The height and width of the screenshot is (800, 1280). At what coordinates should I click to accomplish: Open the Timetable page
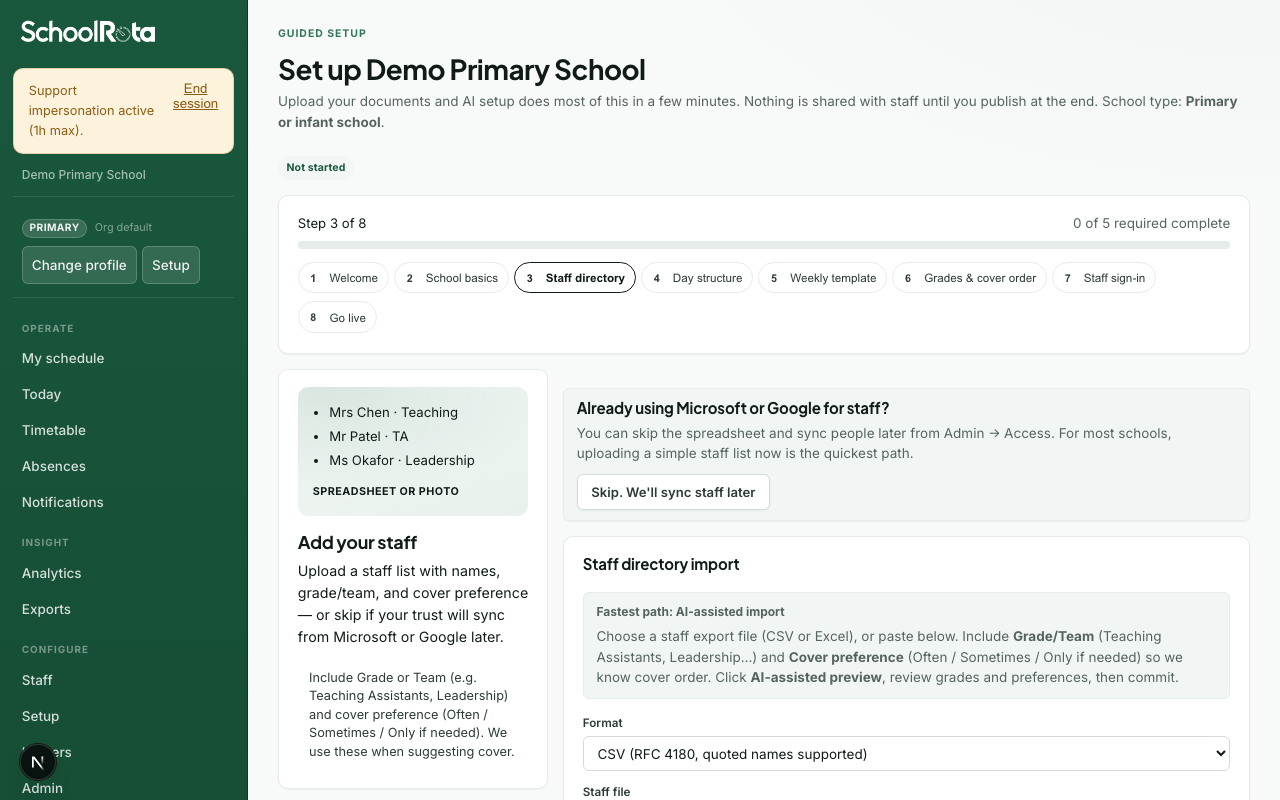(x=54, y=430)
